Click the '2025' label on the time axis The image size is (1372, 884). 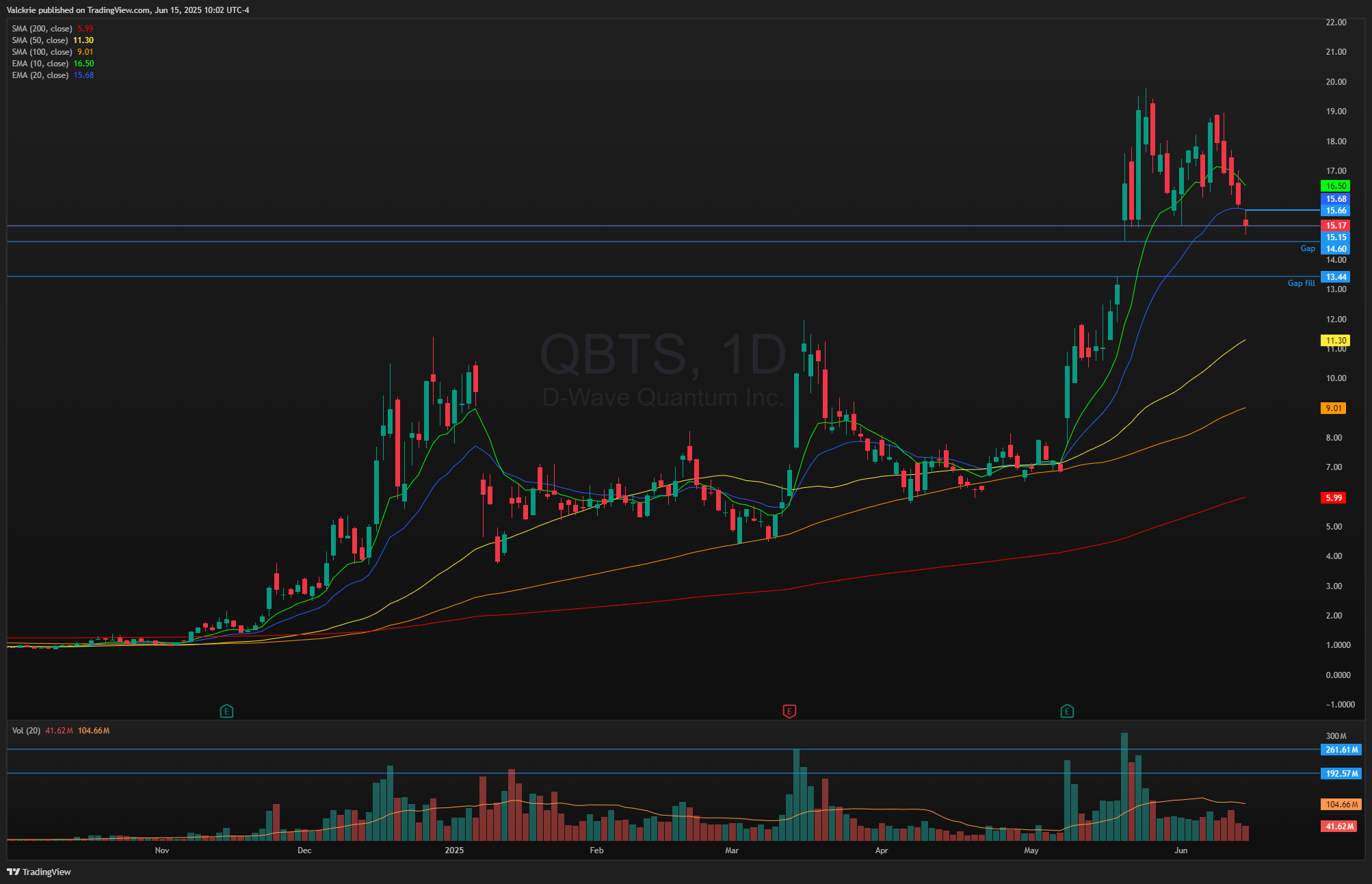point(454,850)
